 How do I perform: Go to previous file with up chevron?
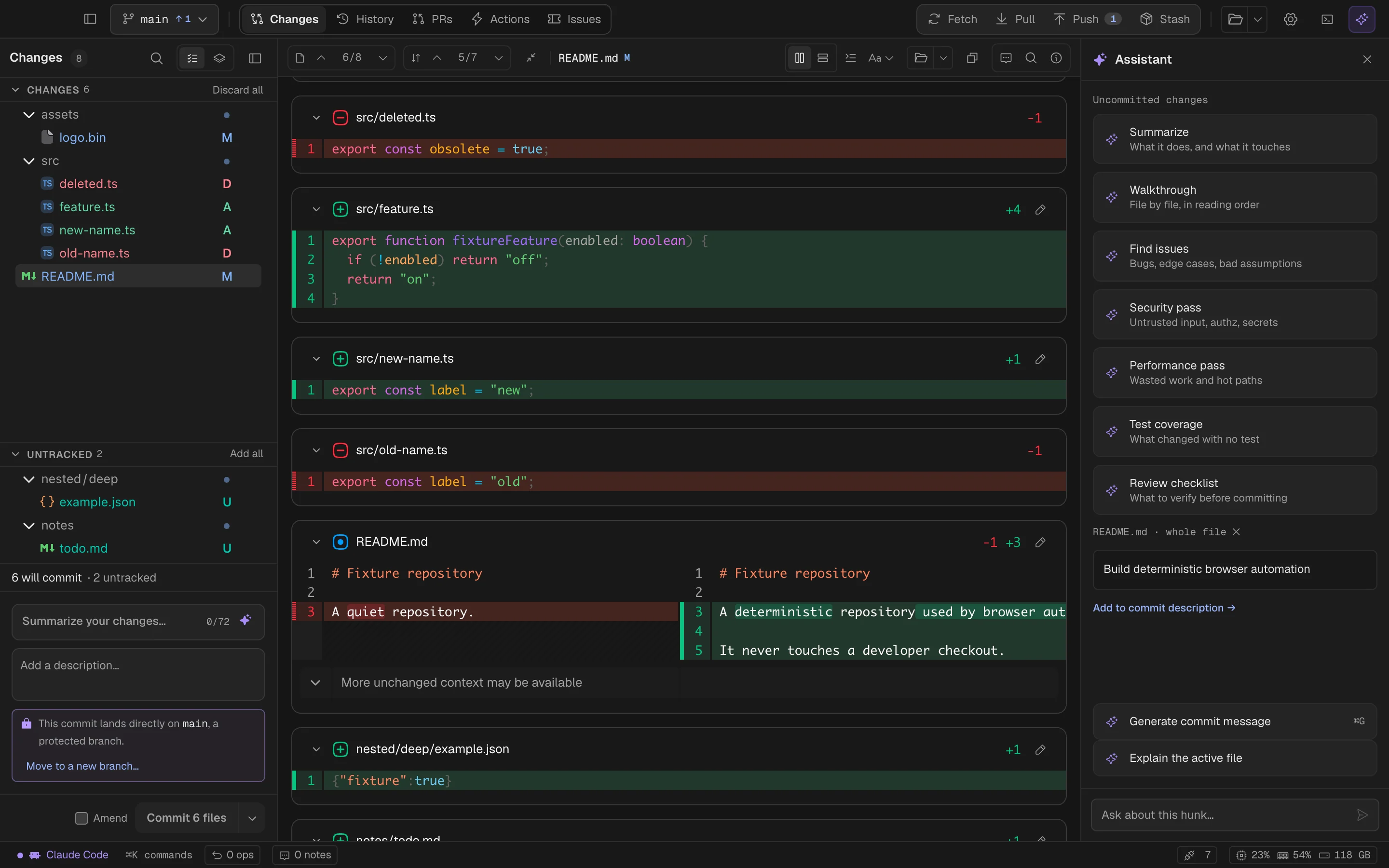321,57
